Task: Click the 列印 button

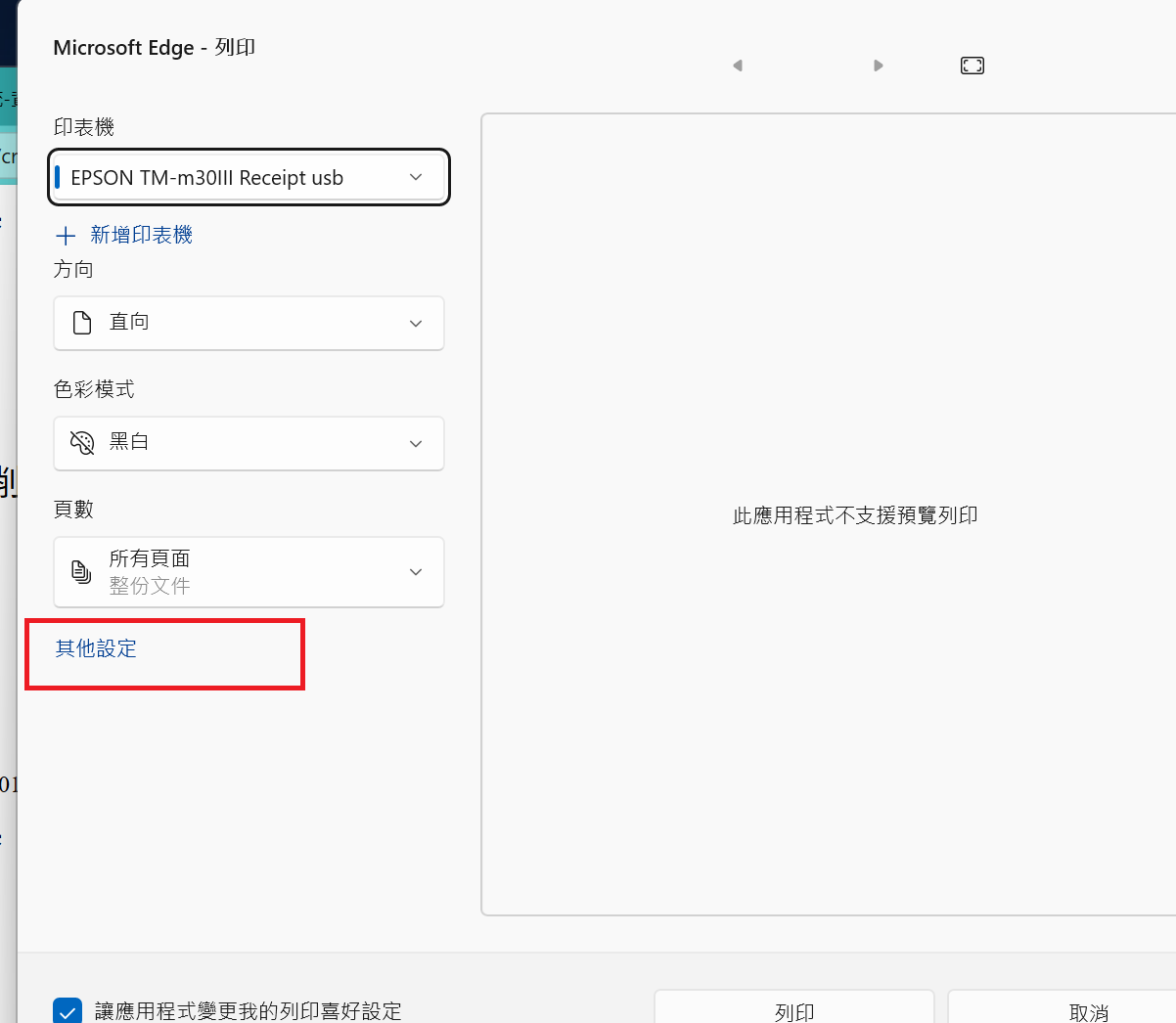Action: click(x=794, y=1007)
